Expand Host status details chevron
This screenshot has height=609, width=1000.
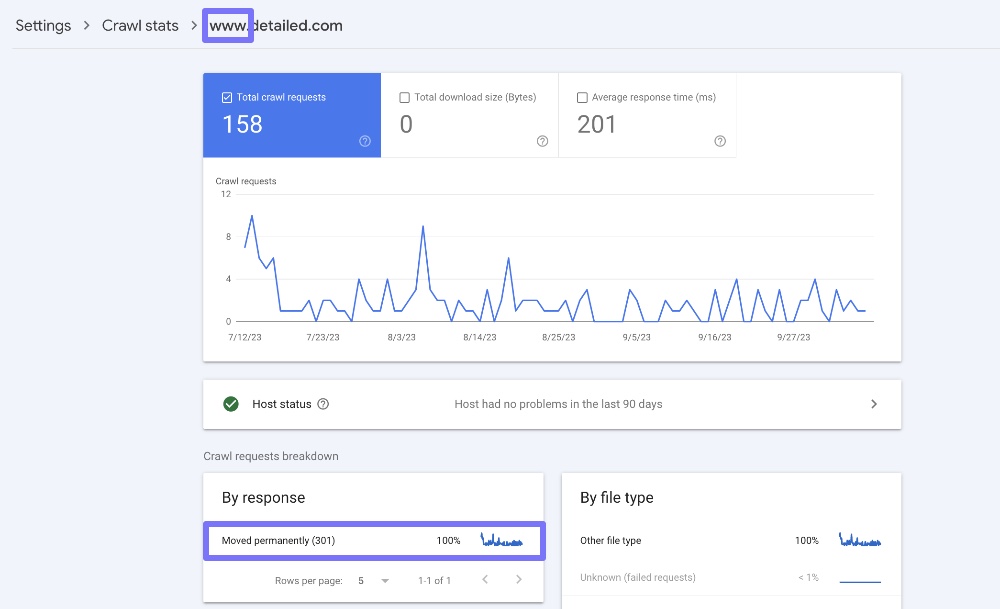click(874, 404)
